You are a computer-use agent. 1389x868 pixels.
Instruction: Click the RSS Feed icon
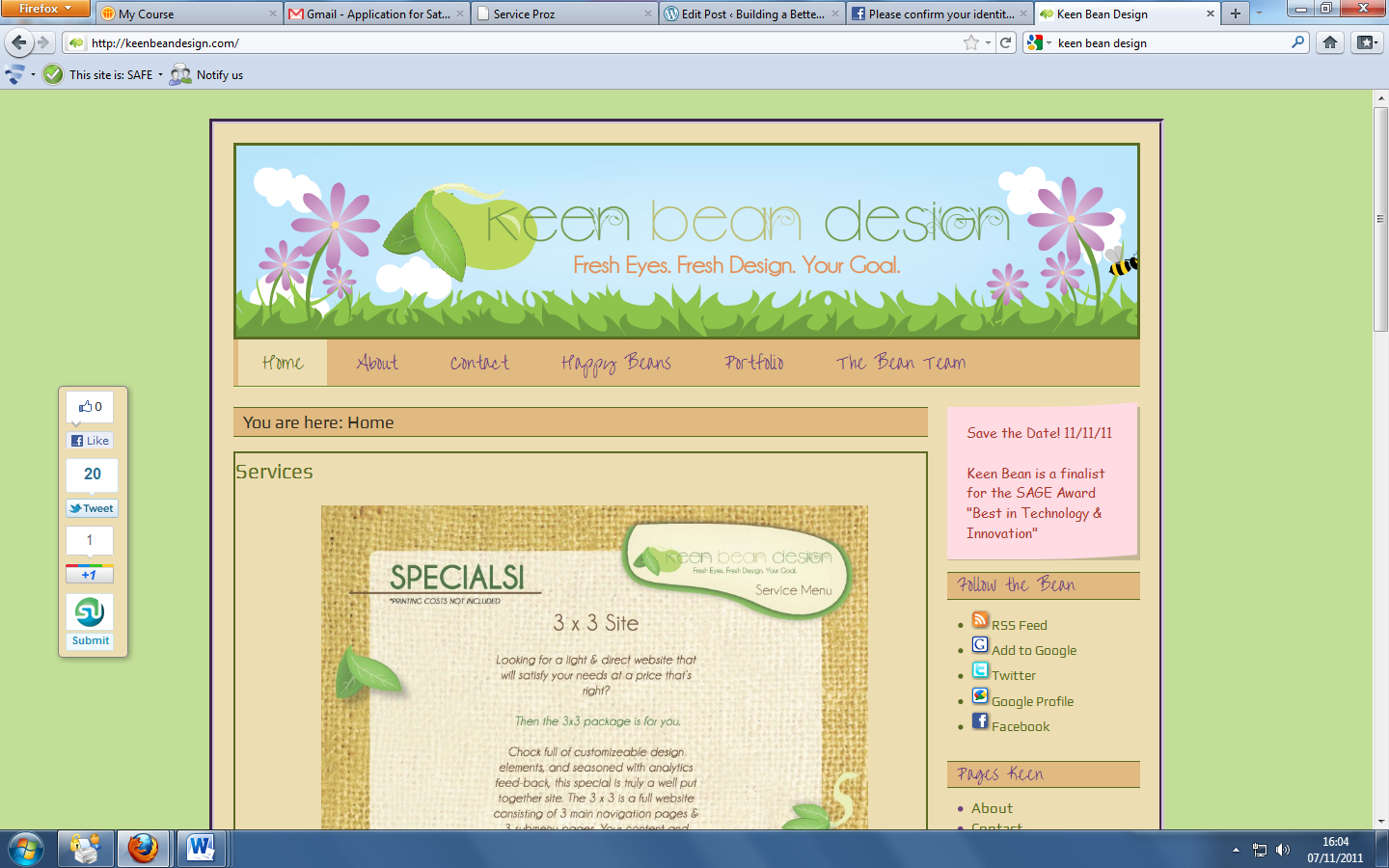(980, 620)
